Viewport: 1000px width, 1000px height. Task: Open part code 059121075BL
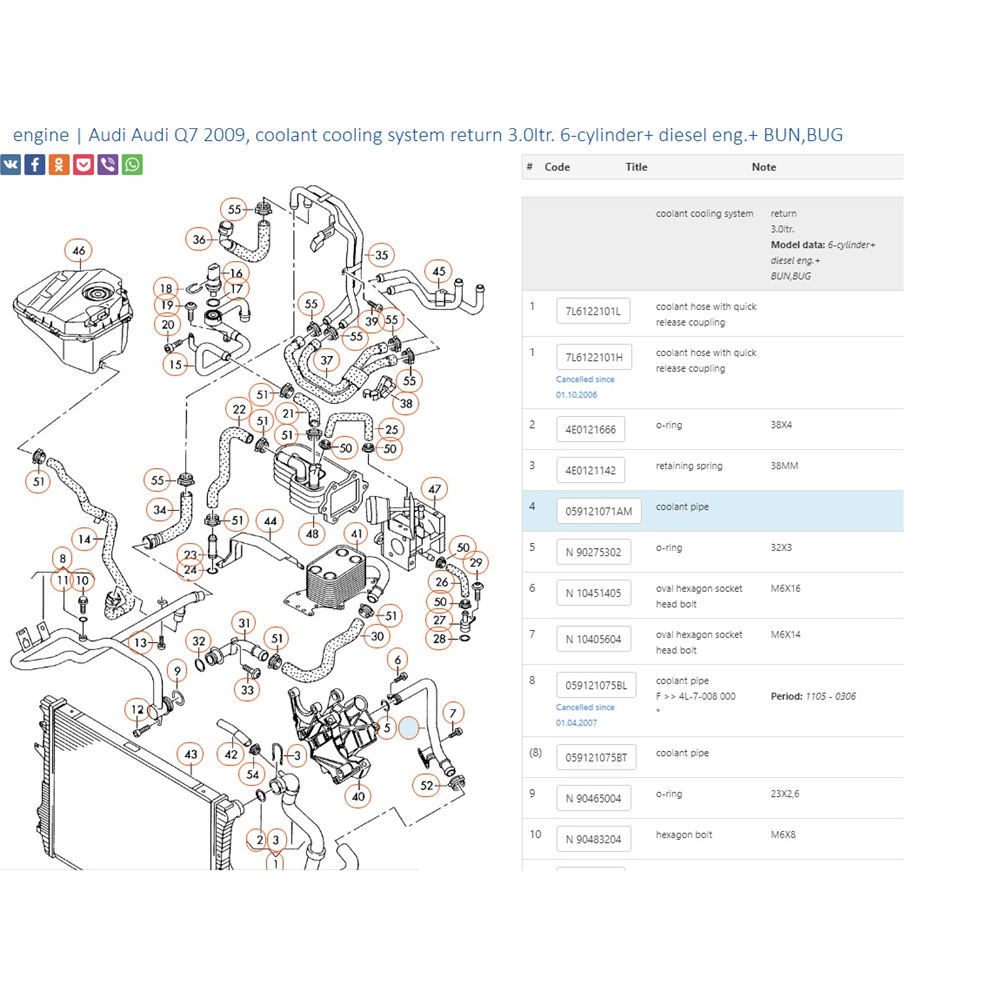[x=596, y=685]
